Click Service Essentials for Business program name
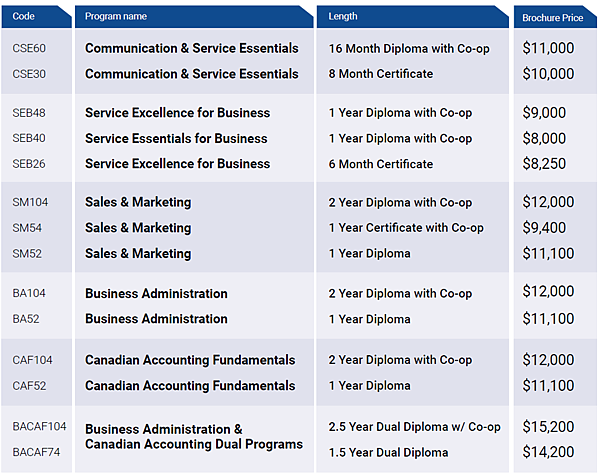Screen dimensions: 600x476 tap(176, 139)
